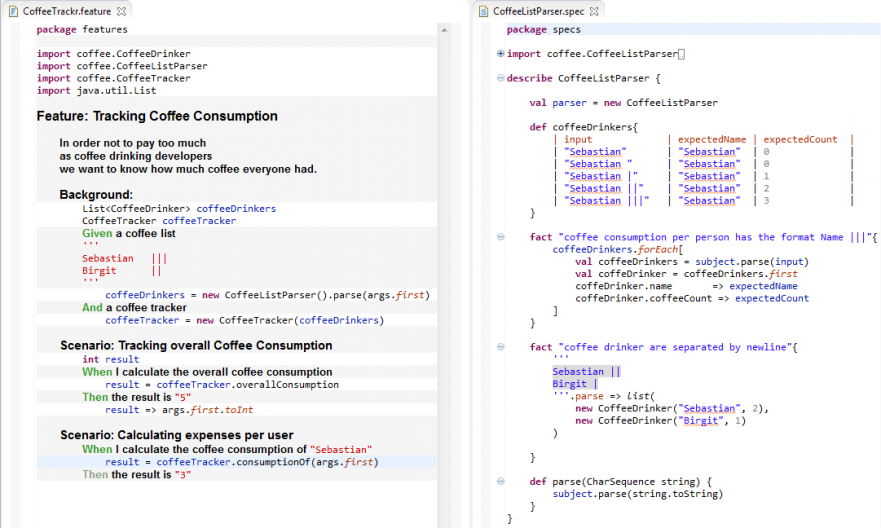Image resolution: width=881 pixels, height=528 pixels.
Task: Click the 'package specs' line
Action: click(544, 29)
